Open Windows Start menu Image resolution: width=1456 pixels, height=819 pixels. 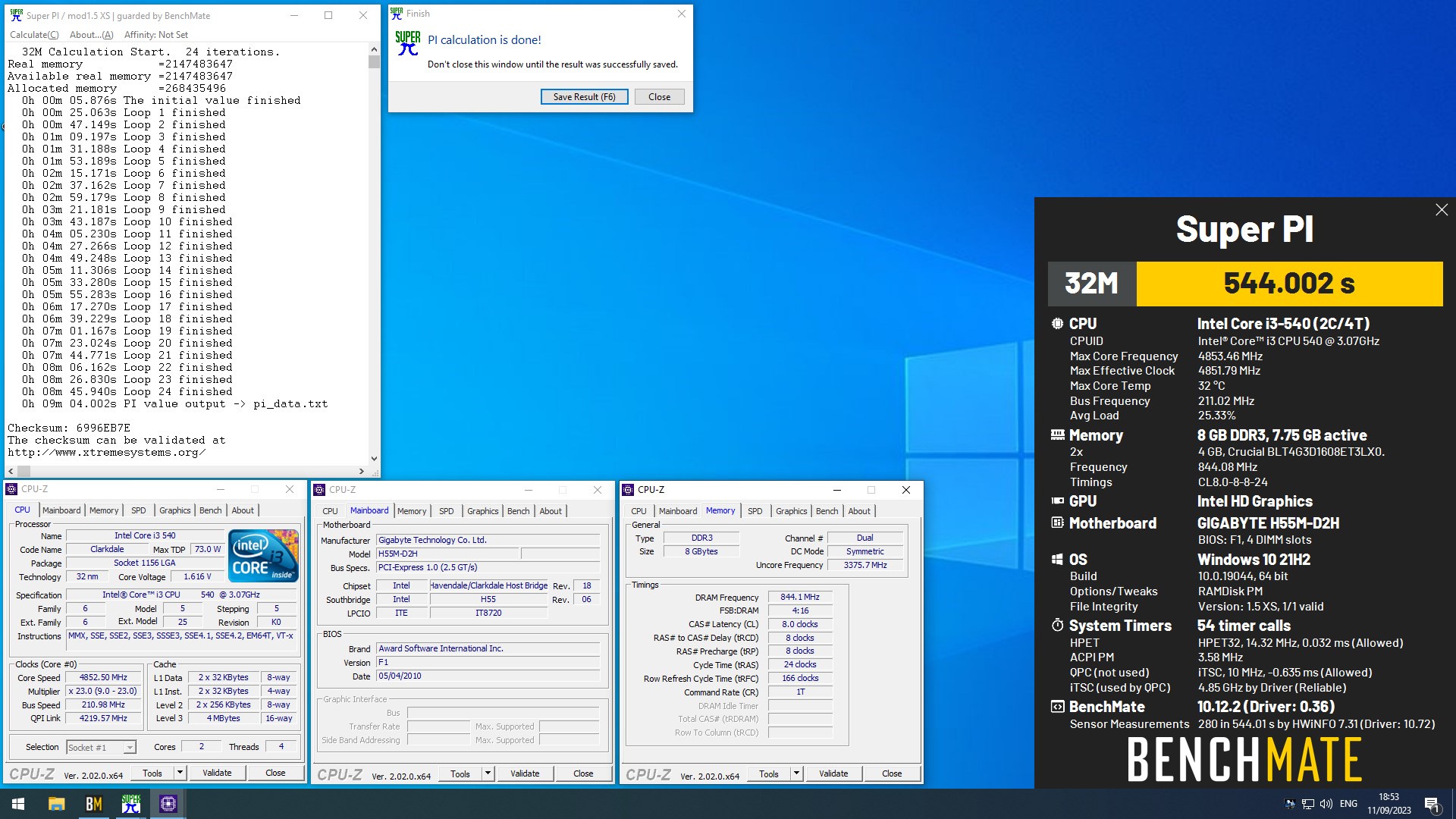[x=18, y=804]
